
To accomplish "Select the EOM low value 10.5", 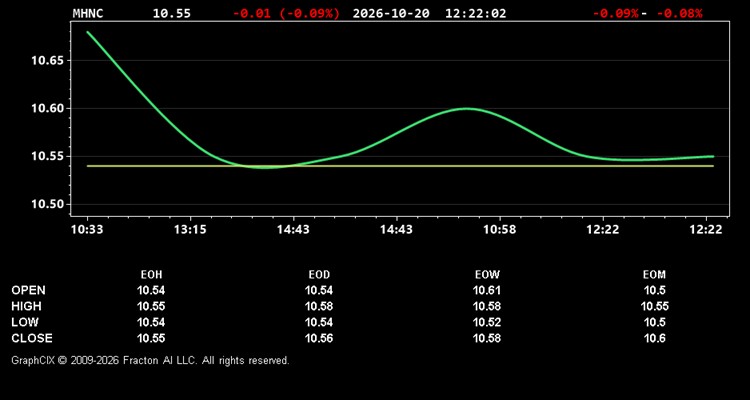I will pyautogui.click(x=654, y=322).
